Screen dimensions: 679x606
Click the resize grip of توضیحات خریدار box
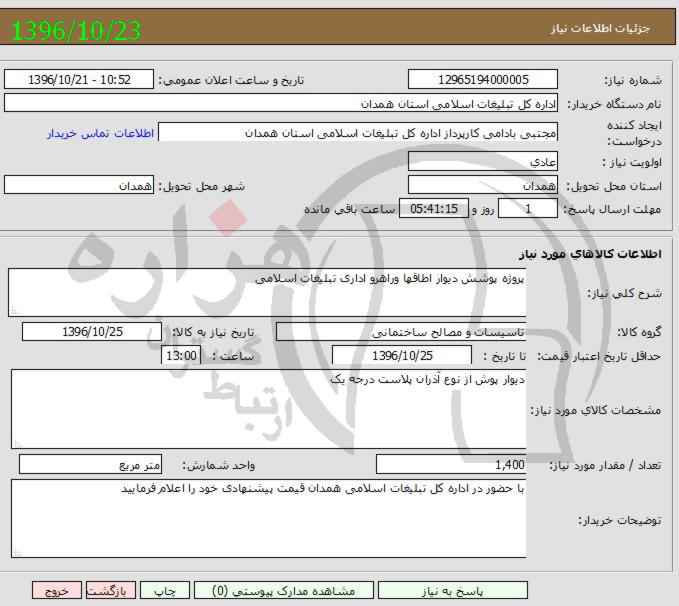pyautogui.click(x=17, y=552)
